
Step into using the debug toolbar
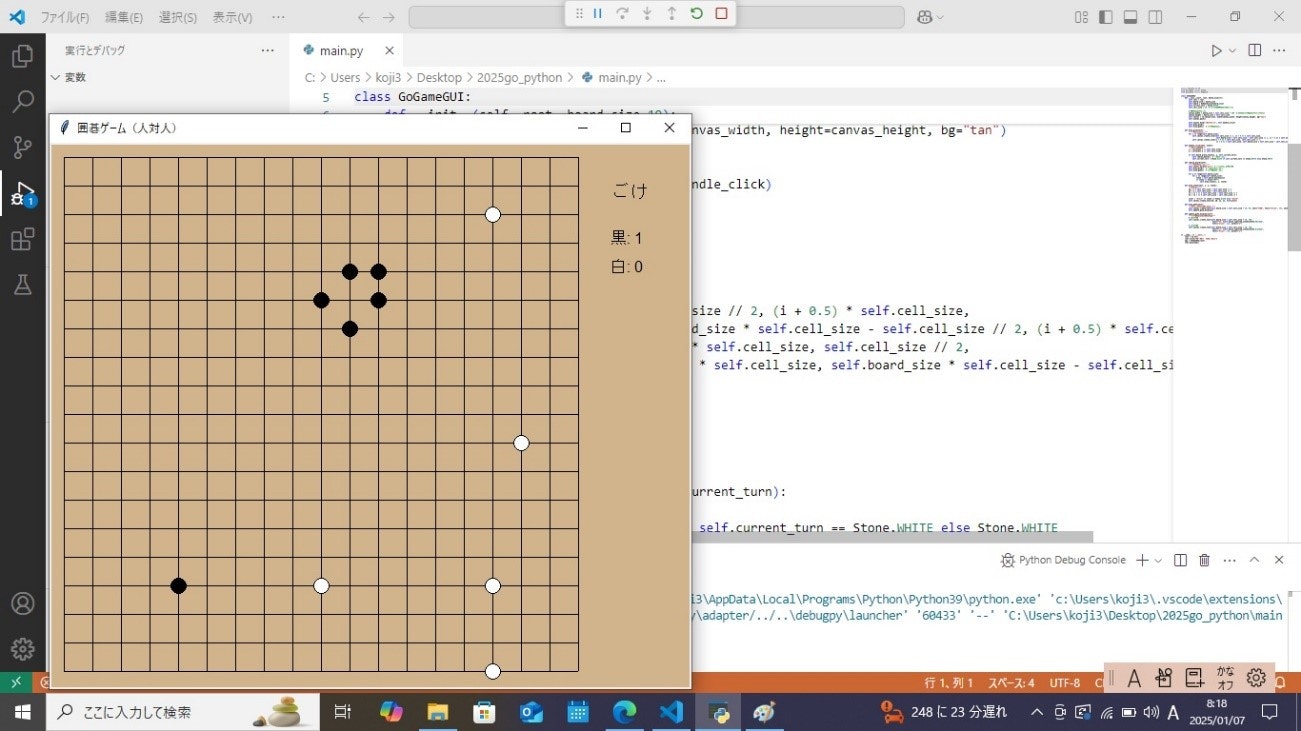tap(645, 14)
